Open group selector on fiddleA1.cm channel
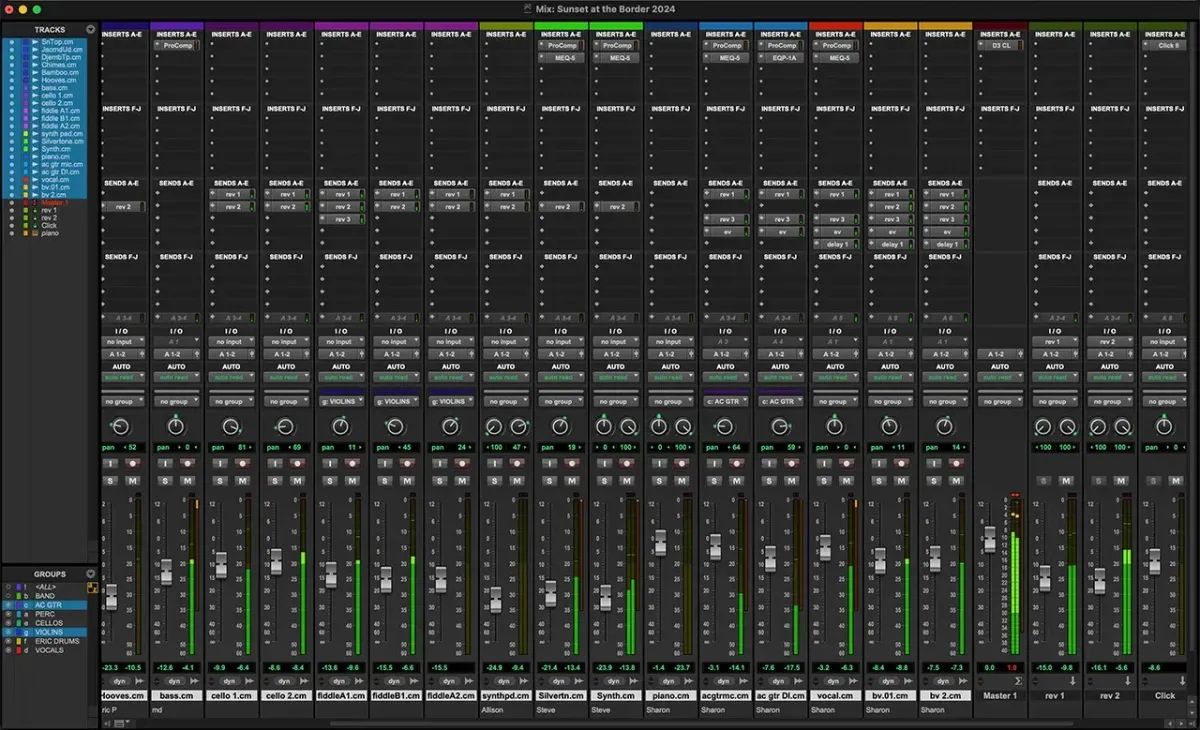1200x730 pixels. [x=340, y=402]
